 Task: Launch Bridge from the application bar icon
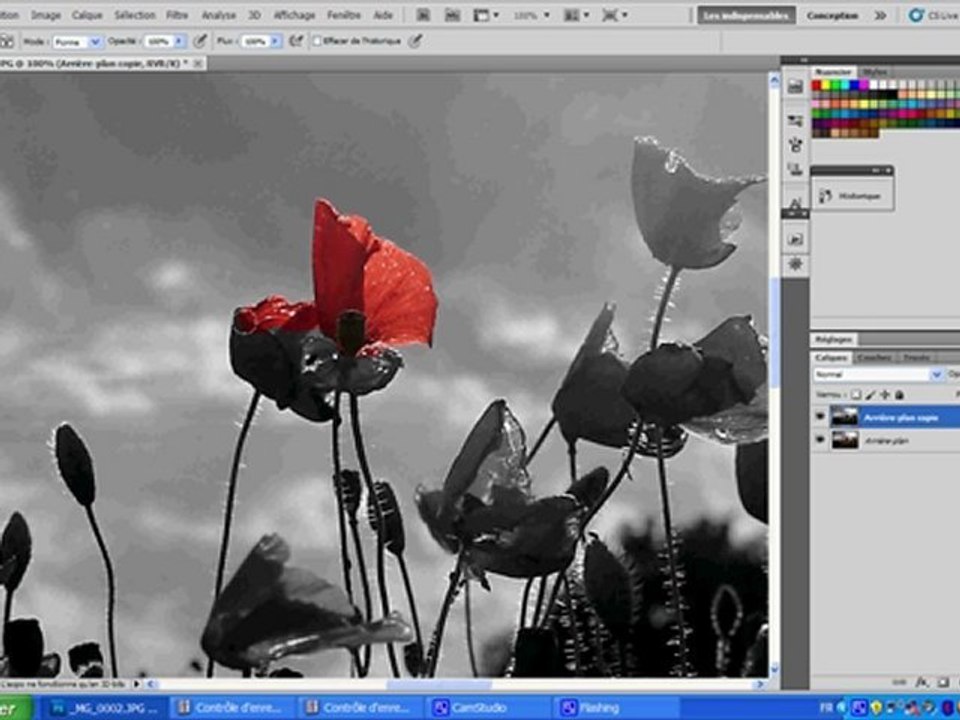coord(423,15)
